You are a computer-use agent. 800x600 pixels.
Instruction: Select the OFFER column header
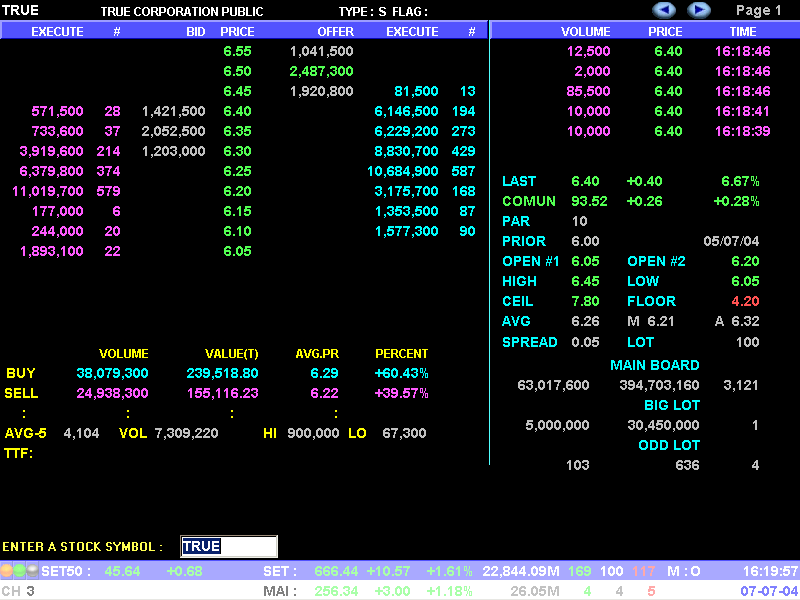point(335,32)
